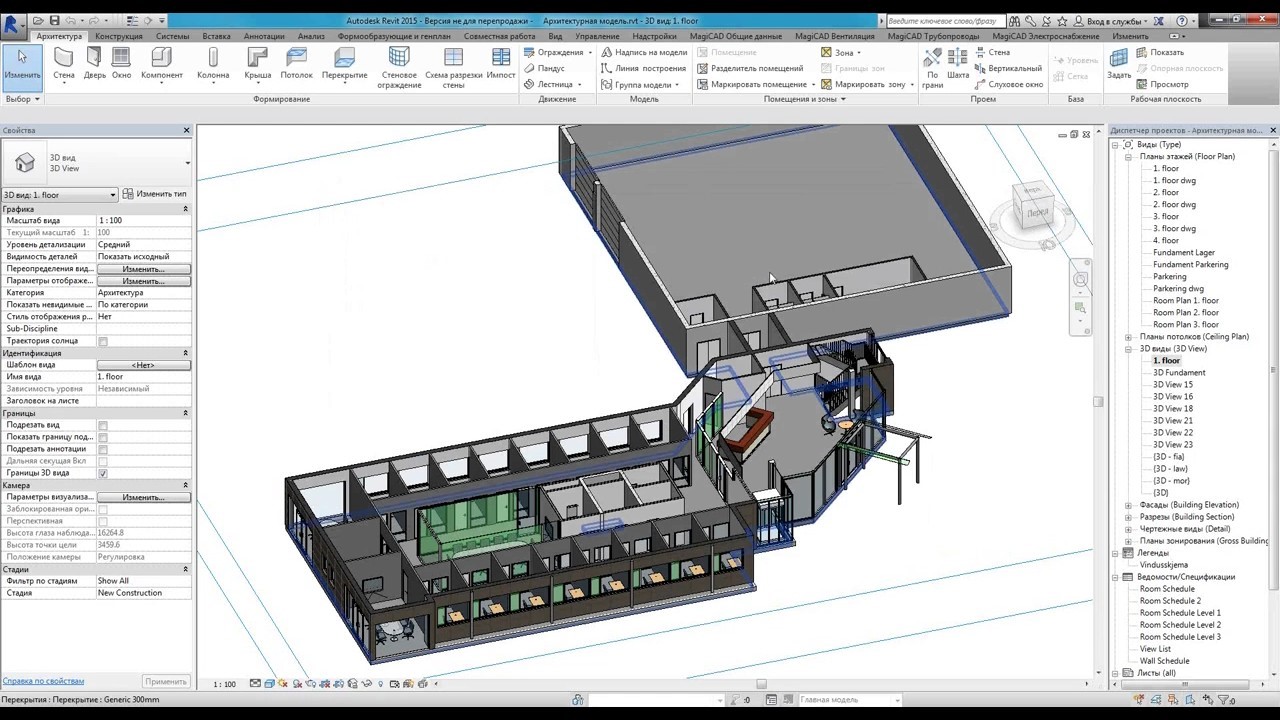Toggle the Границы 3D вида checkbox
The height and width of the screenshot is (720, 1280).
[103, 473]
